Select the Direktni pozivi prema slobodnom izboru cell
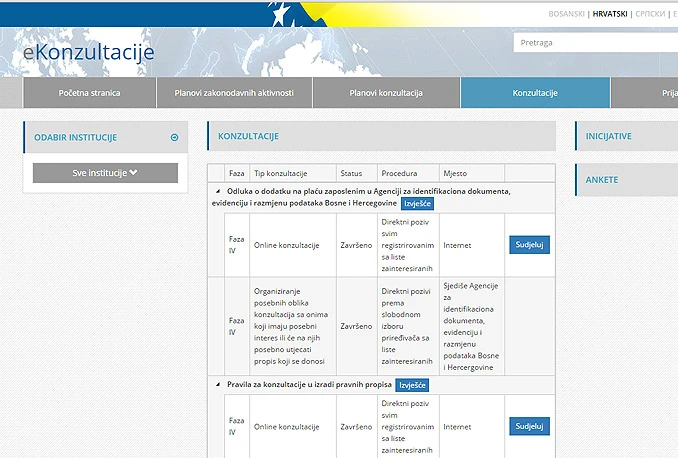The height and width of the screenshot is (458, 678). click(408, 326)
